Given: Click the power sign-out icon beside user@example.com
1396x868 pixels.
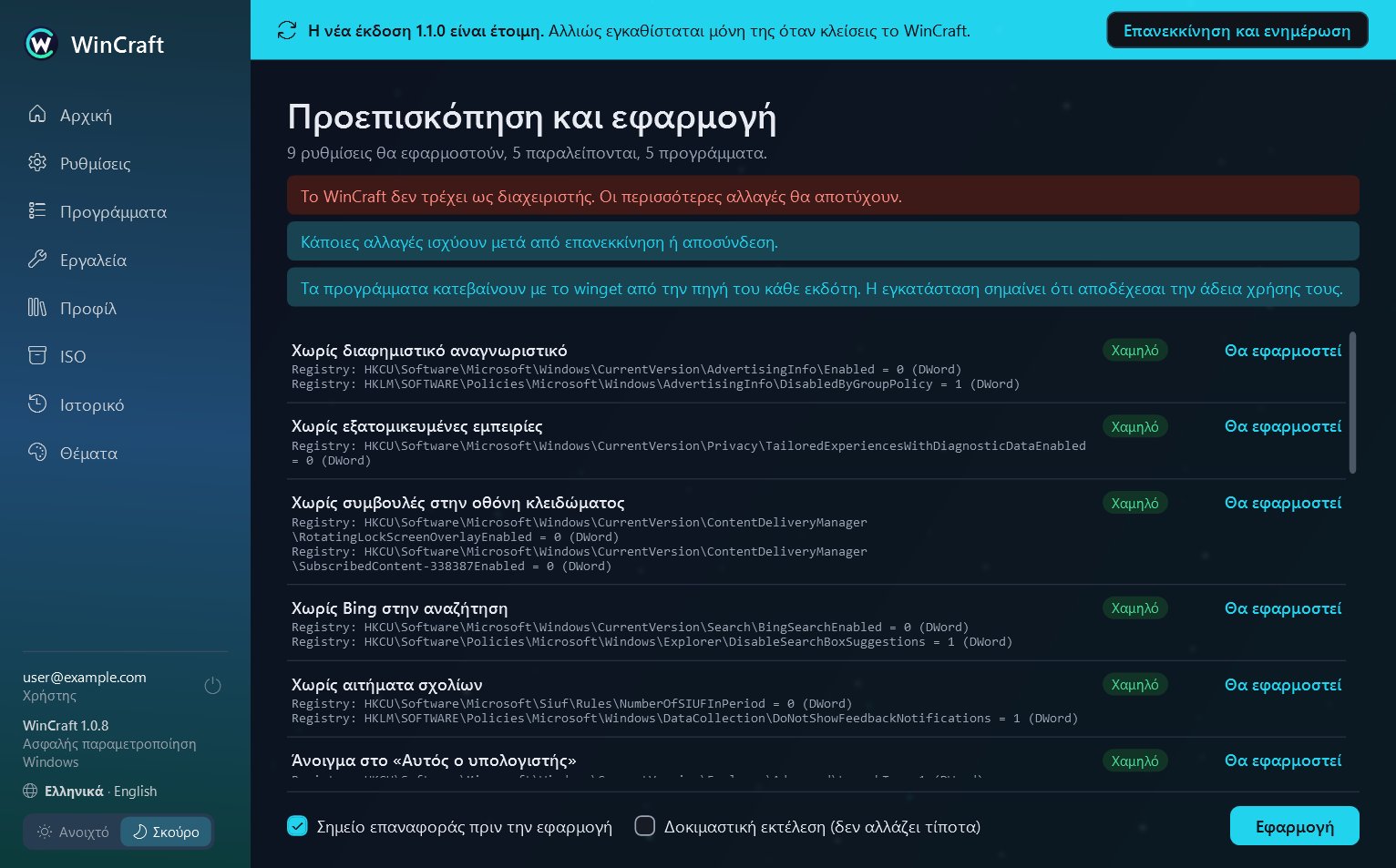Looking at the screenshot, I should pyautogui.click(x=212, y=686).
